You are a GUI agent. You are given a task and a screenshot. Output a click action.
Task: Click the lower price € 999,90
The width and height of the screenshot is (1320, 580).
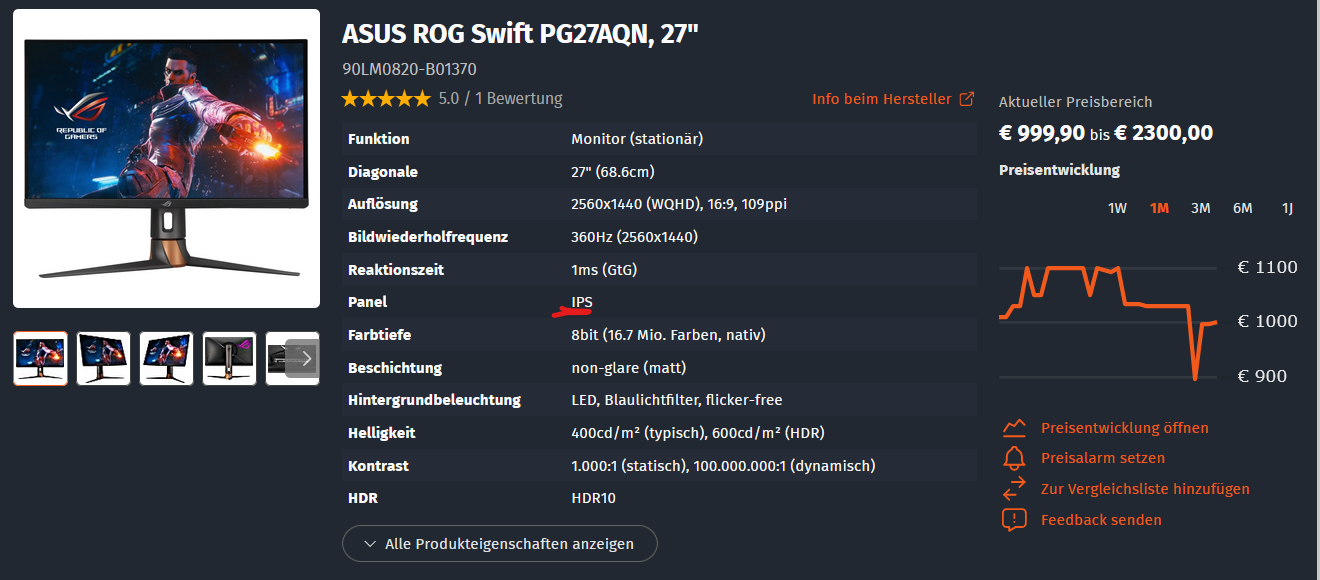1042,132
